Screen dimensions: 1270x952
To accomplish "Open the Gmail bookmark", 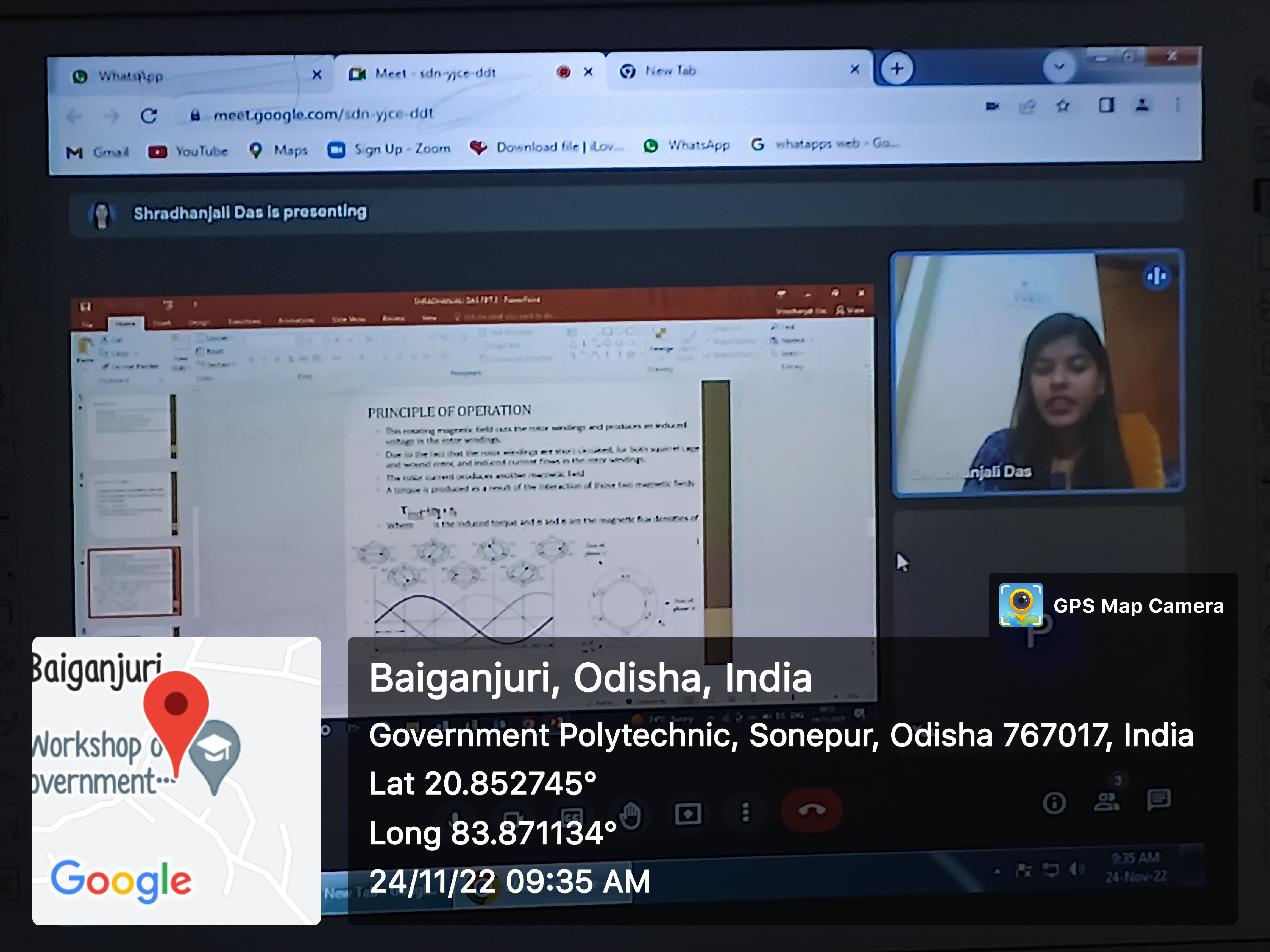I will tap(97, 152).
